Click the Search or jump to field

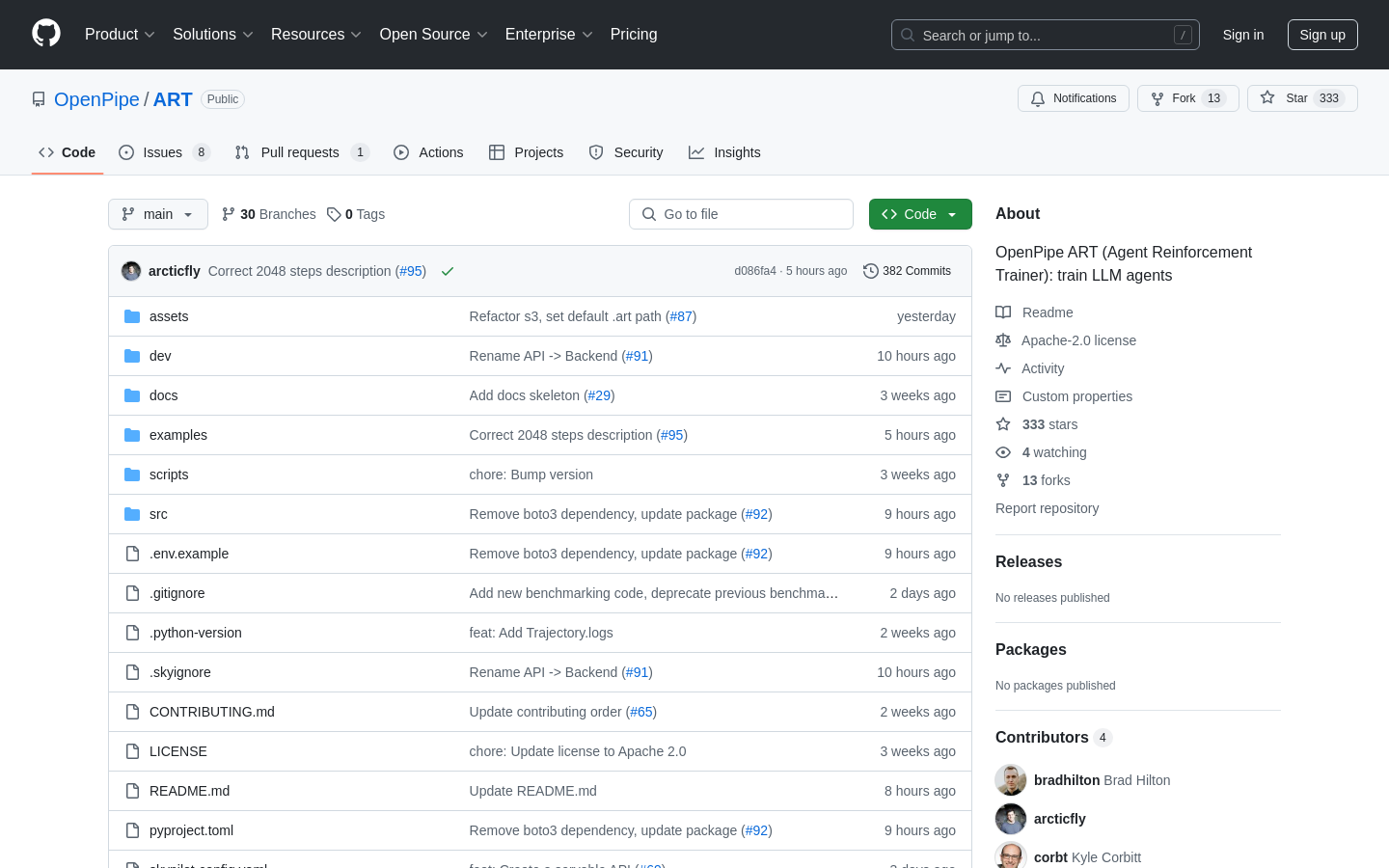point(1046,35)
